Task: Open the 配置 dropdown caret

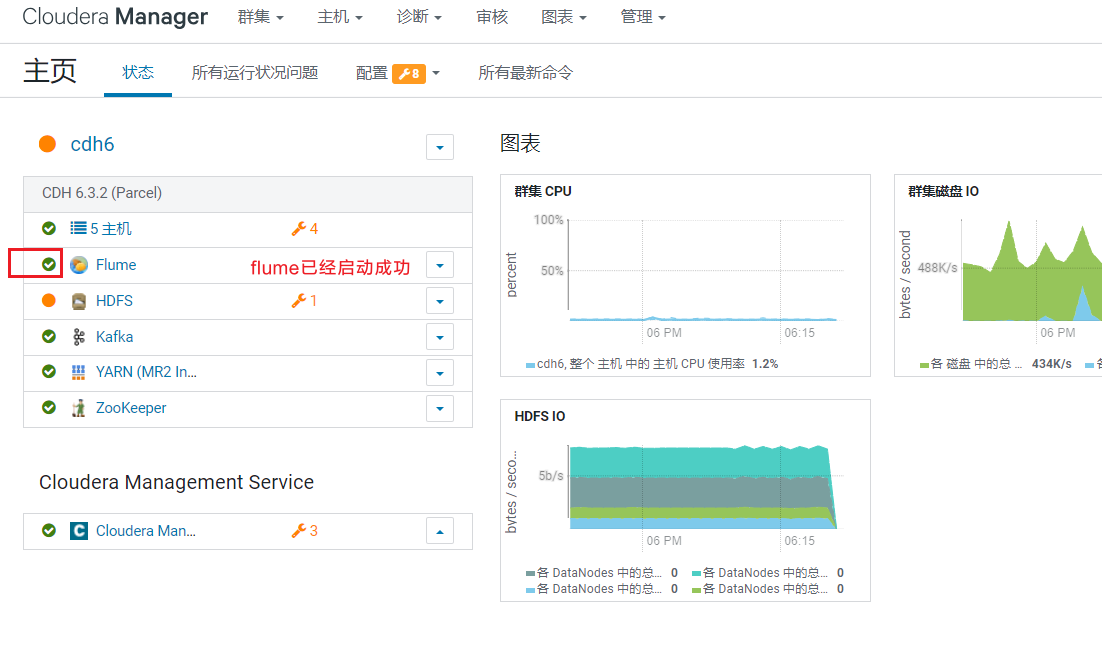Action: tap(436, 73)
